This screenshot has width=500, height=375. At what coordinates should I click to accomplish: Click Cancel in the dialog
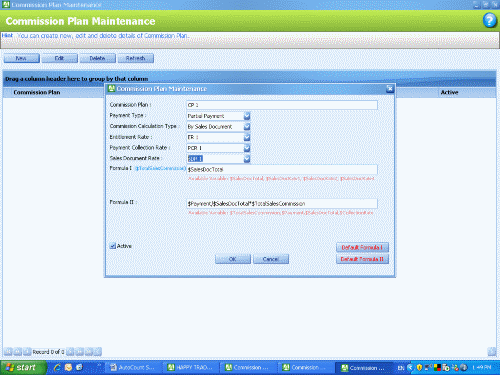[271, 259]
